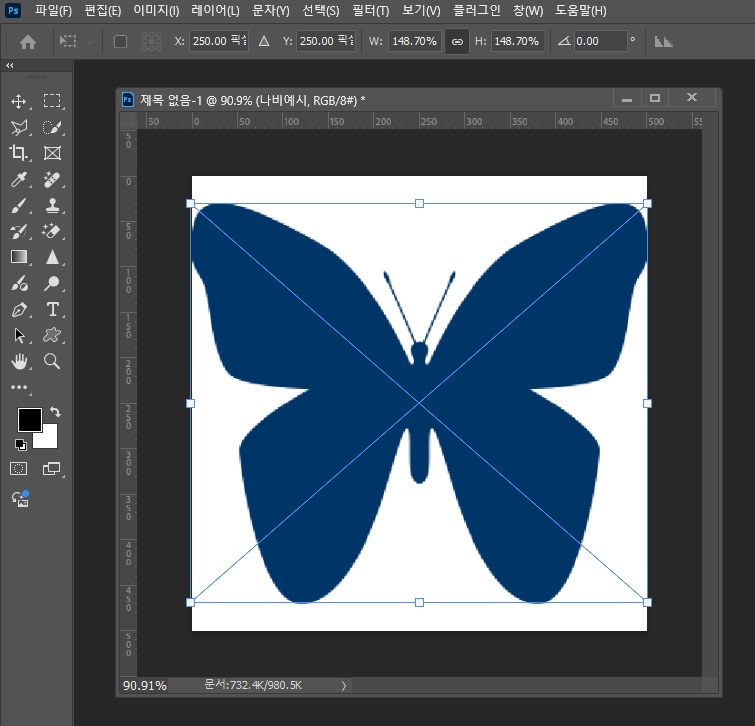The height and width of the screenshot is (726, 755).
Task: Open Edit Toolbar three-dots menu
Action: point(19,387)
